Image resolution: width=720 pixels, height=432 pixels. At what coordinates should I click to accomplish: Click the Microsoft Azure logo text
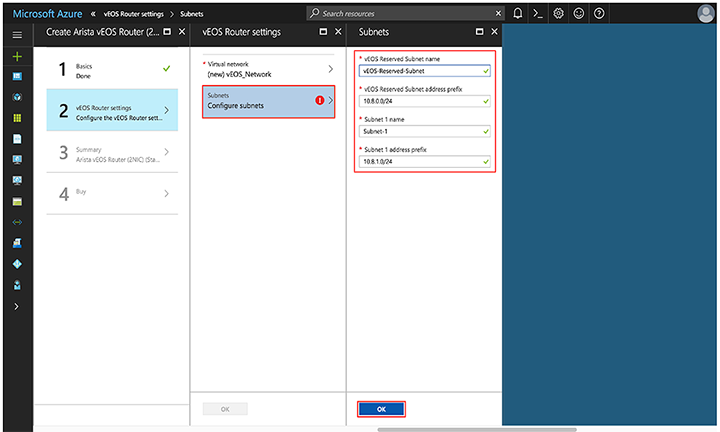(x=47, y=14)
